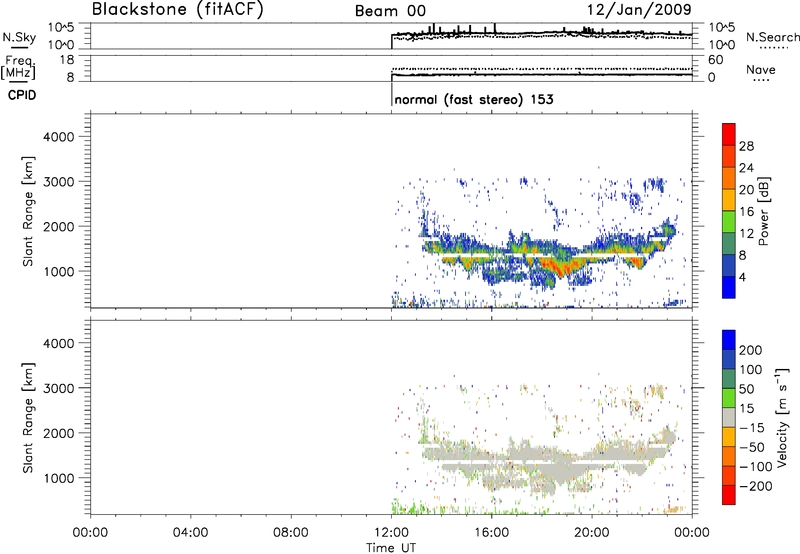Click the solid line sample beneath N.Sky

pos(19,48)
